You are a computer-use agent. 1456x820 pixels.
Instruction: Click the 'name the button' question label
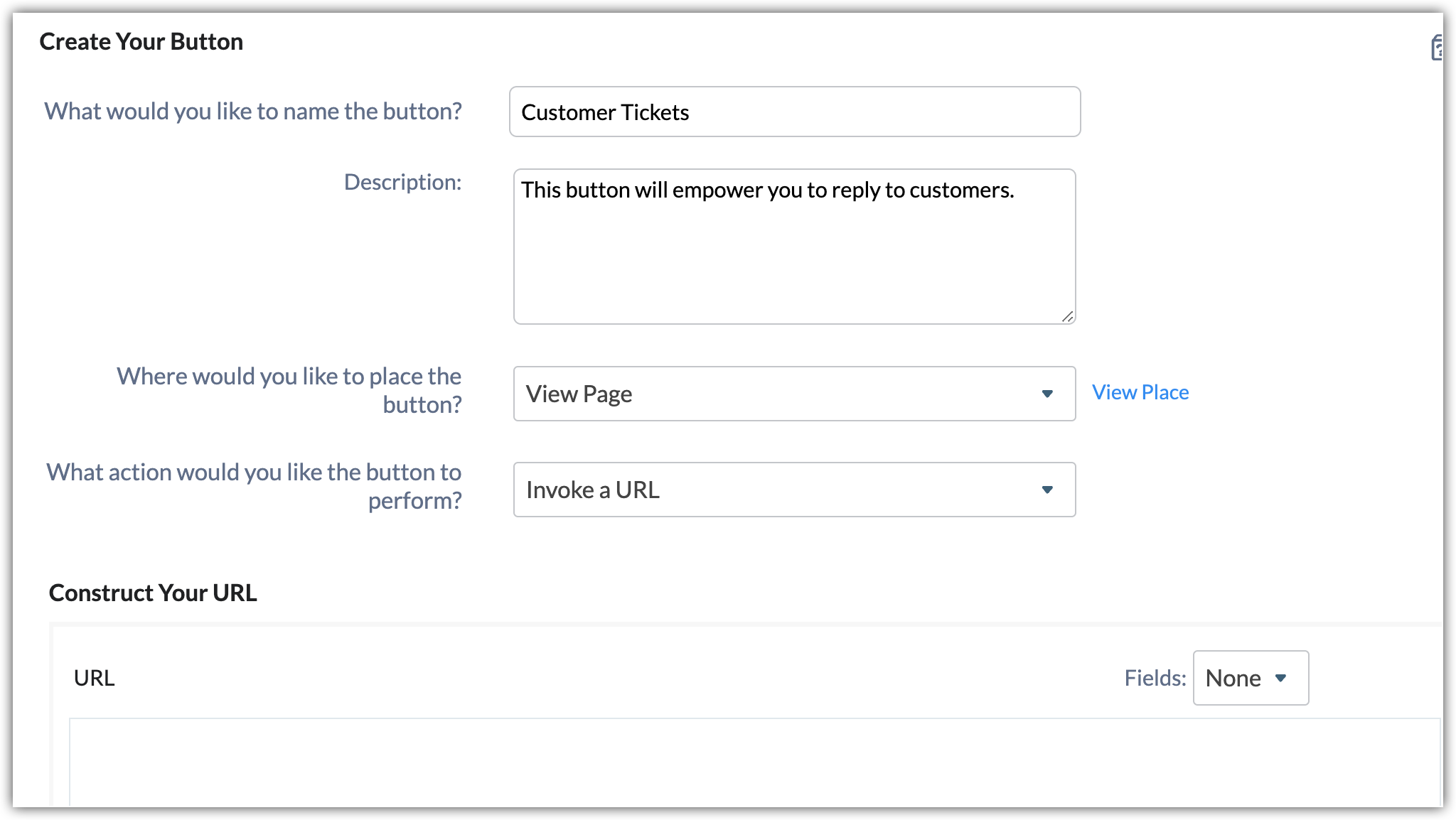click(253, 112)
